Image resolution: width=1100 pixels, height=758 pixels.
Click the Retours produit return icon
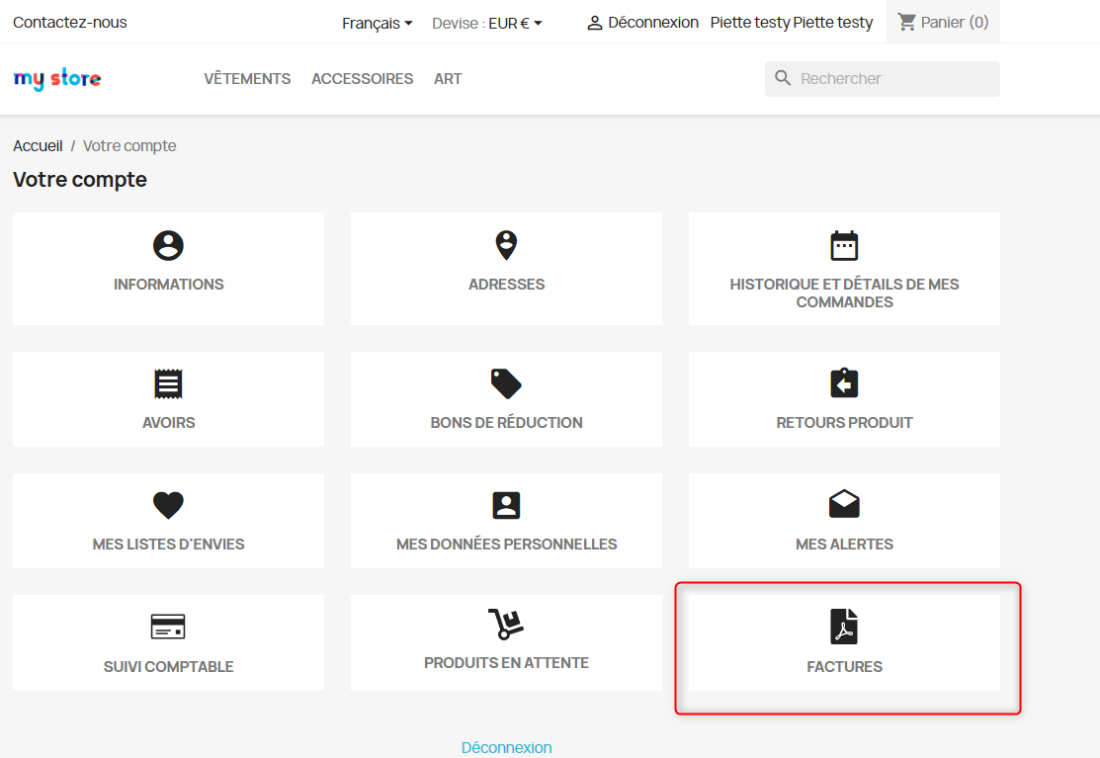coord(844,383)
